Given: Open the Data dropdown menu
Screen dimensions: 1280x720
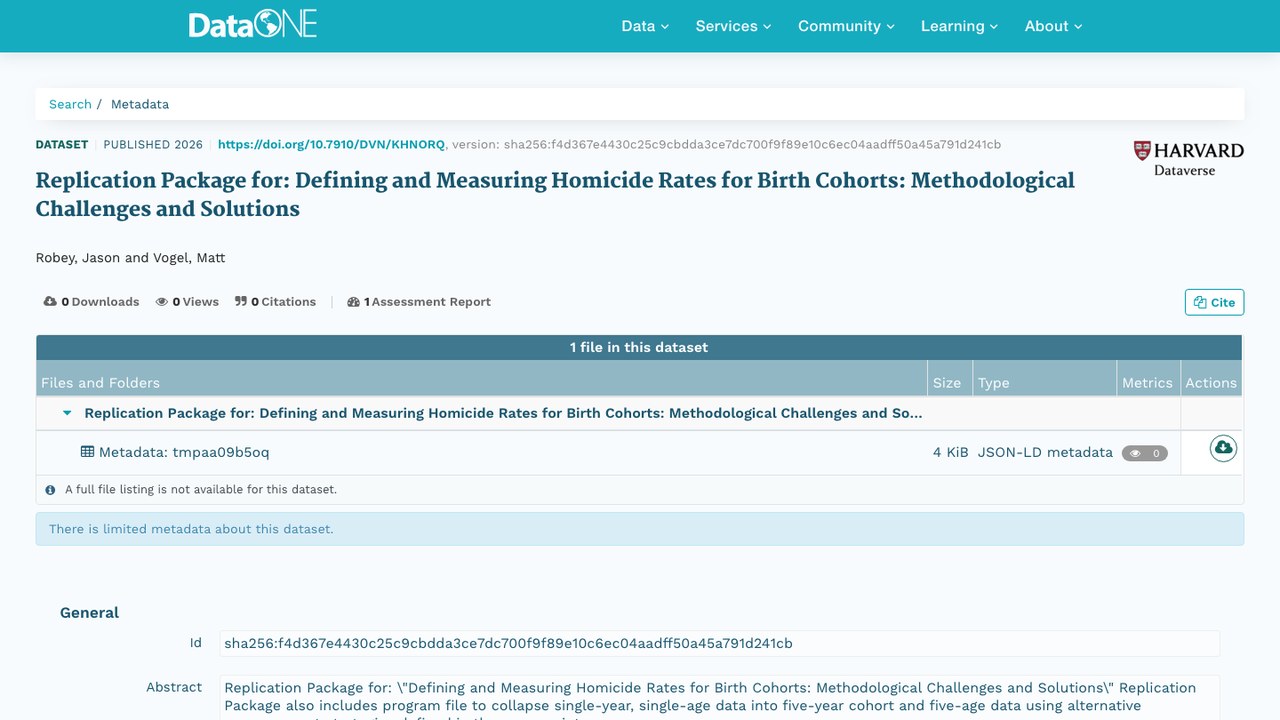Looking at the screenshot, I should [x=645, y=26].
